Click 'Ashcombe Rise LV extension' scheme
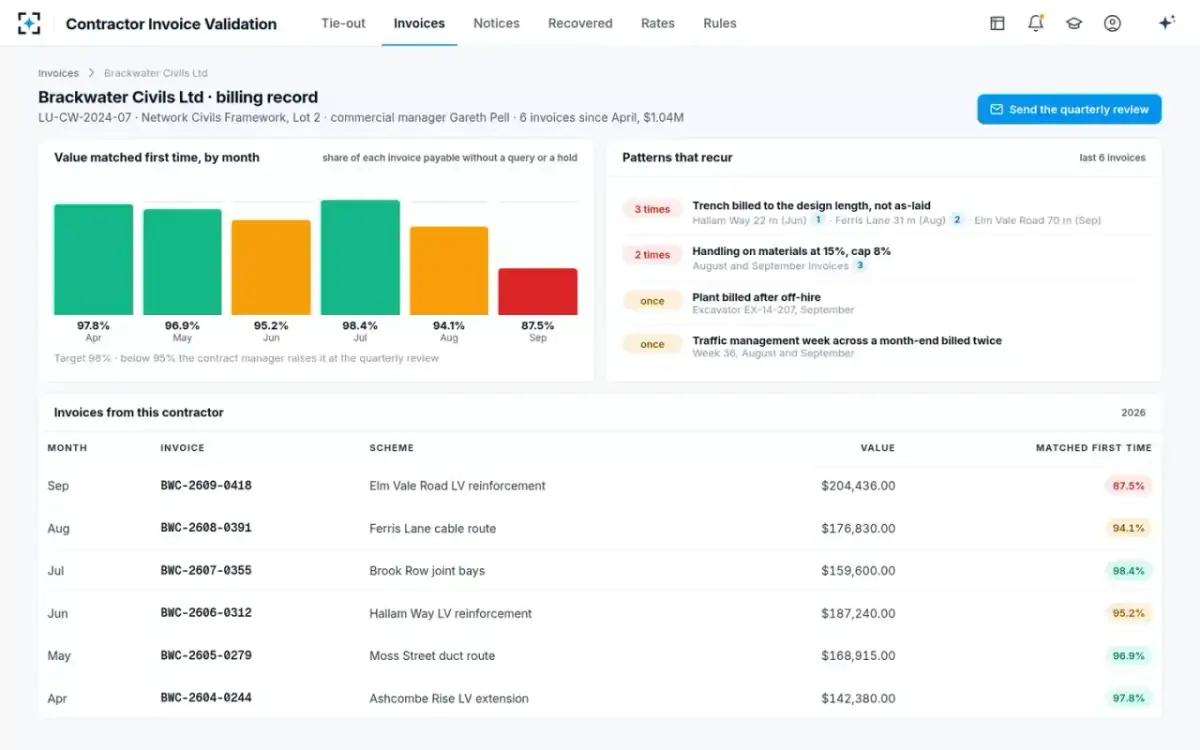 (x=449, y=698)
